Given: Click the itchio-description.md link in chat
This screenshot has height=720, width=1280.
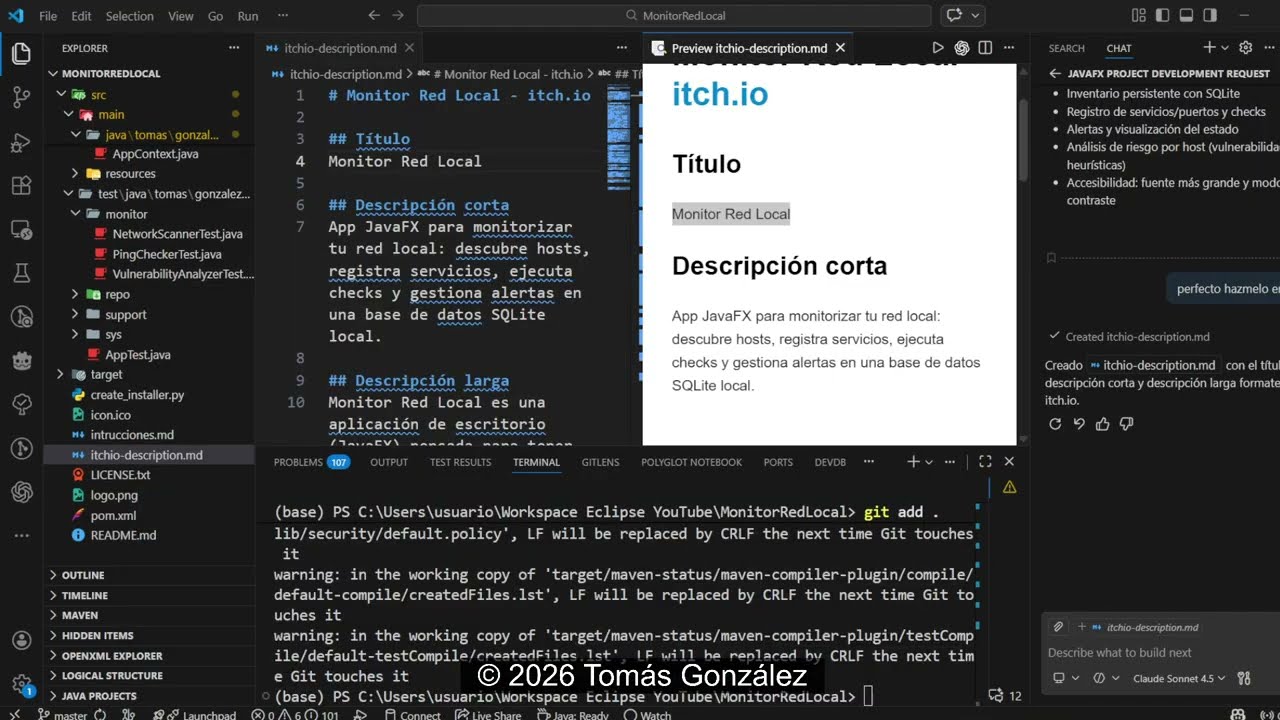Looking at the screenshot, I should (1153, 365).
